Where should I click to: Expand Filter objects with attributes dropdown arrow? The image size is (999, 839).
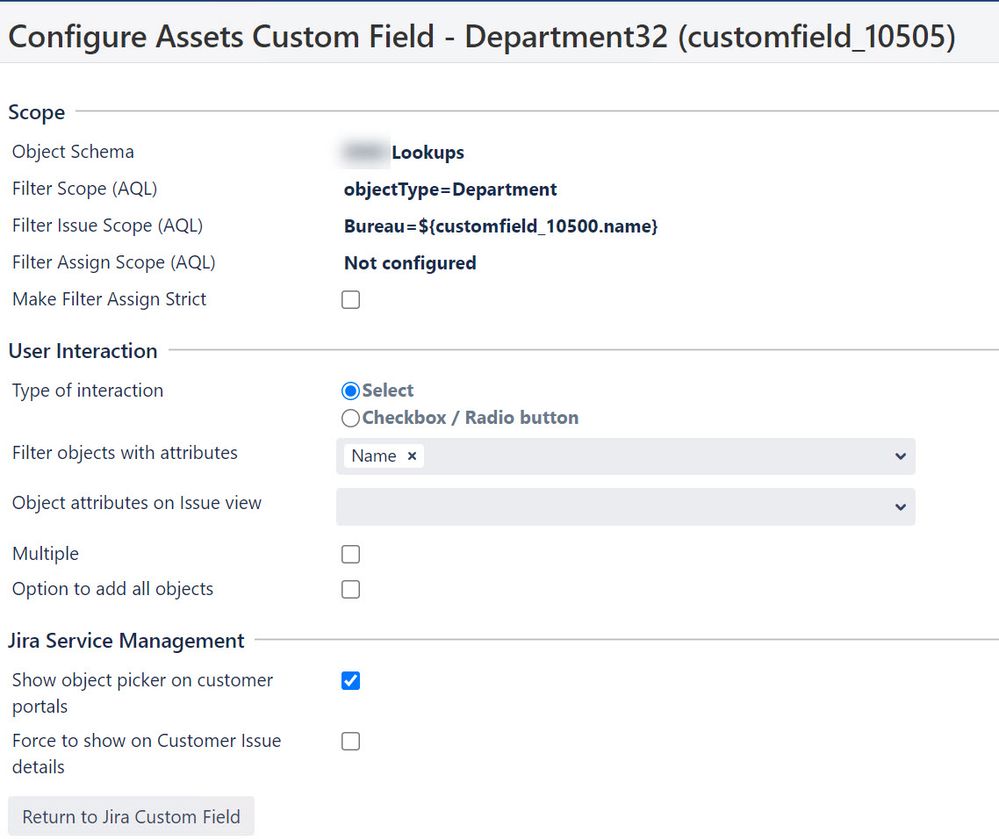pyautogui.click(x=900, y=456)
